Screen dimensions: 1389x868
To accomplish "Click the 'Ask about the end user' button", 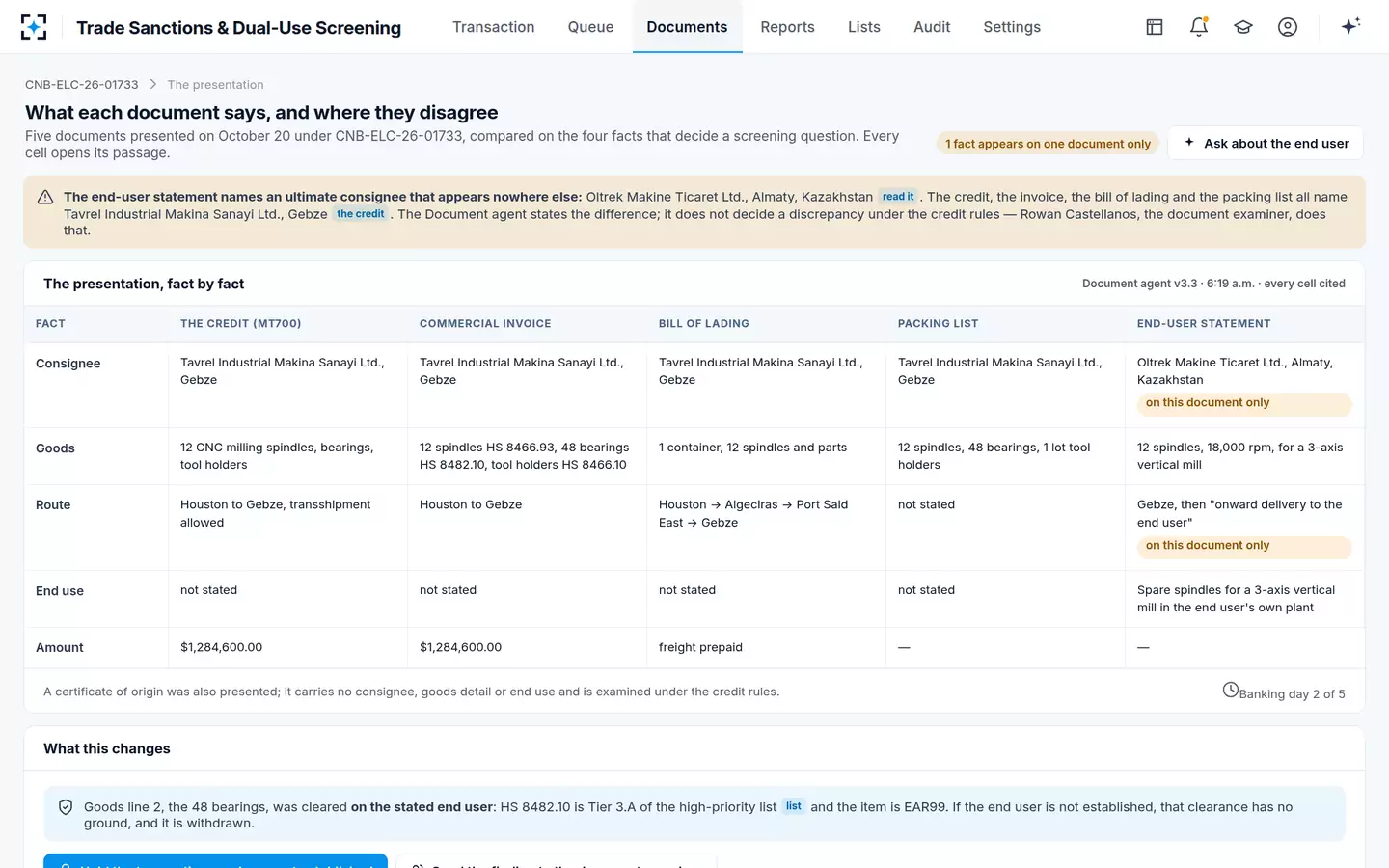I will point(1266,143).
